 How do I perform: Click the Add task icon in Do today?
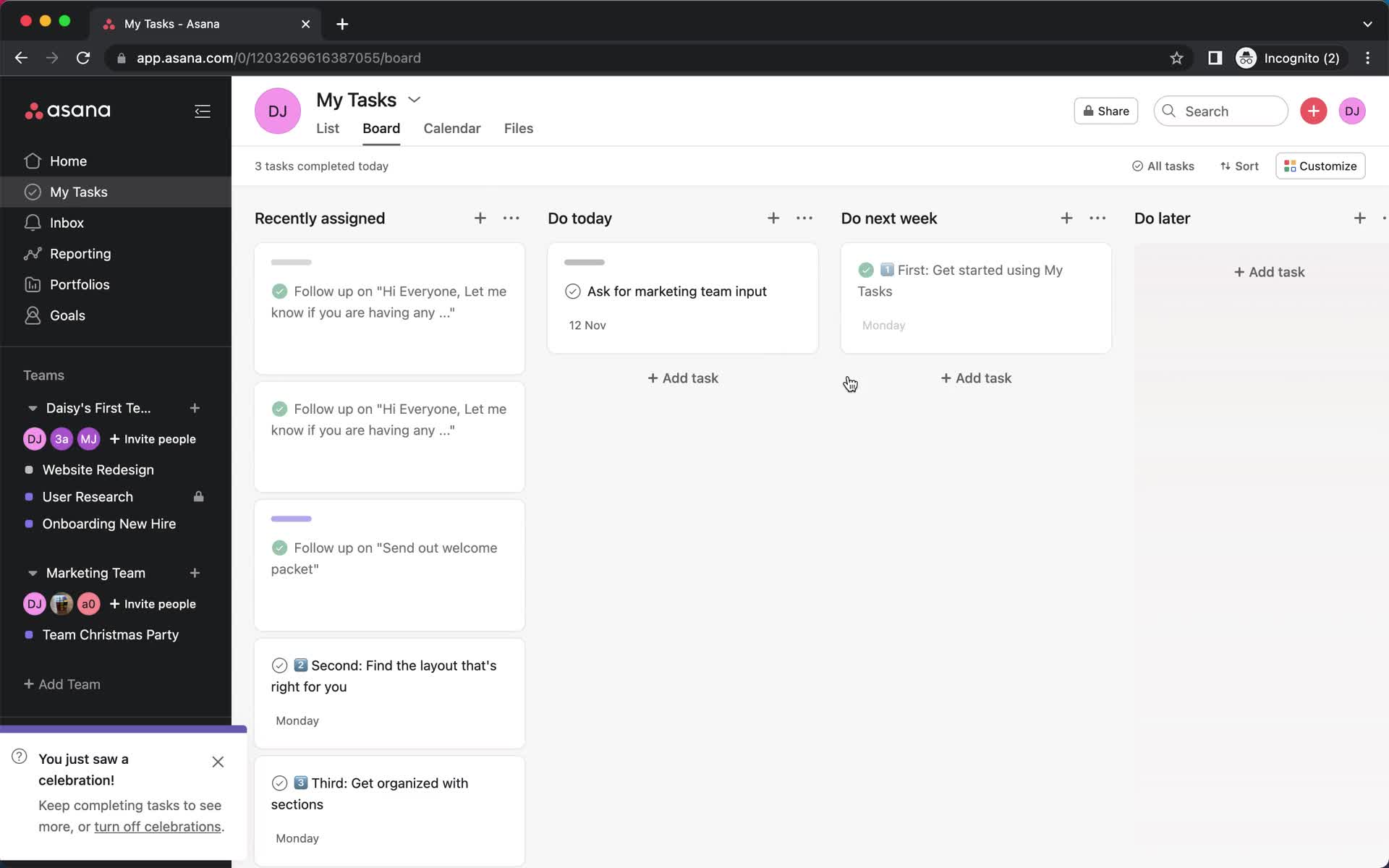(x=773, y=218)
